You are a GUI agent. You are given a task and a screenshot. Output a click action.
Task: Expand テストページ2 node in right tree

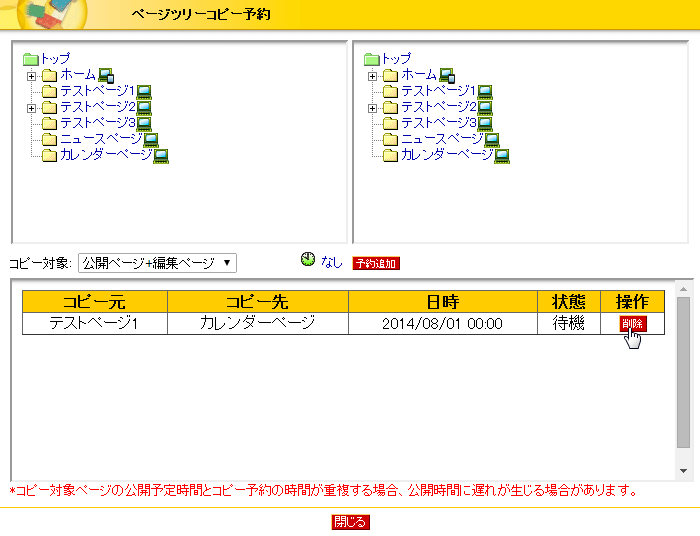click(372, 108)
